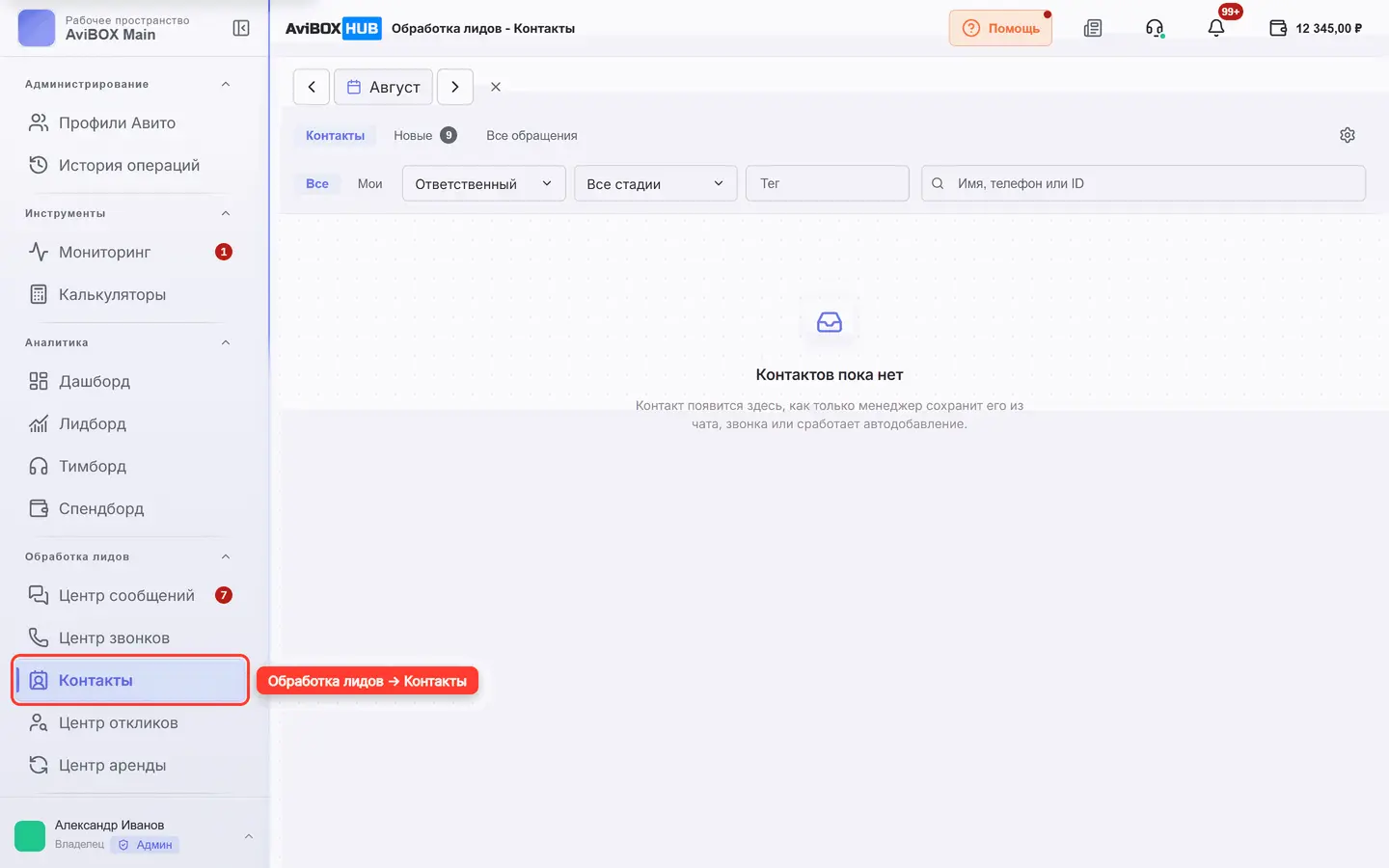Open Дашборд analytics page

click(129, 381)
